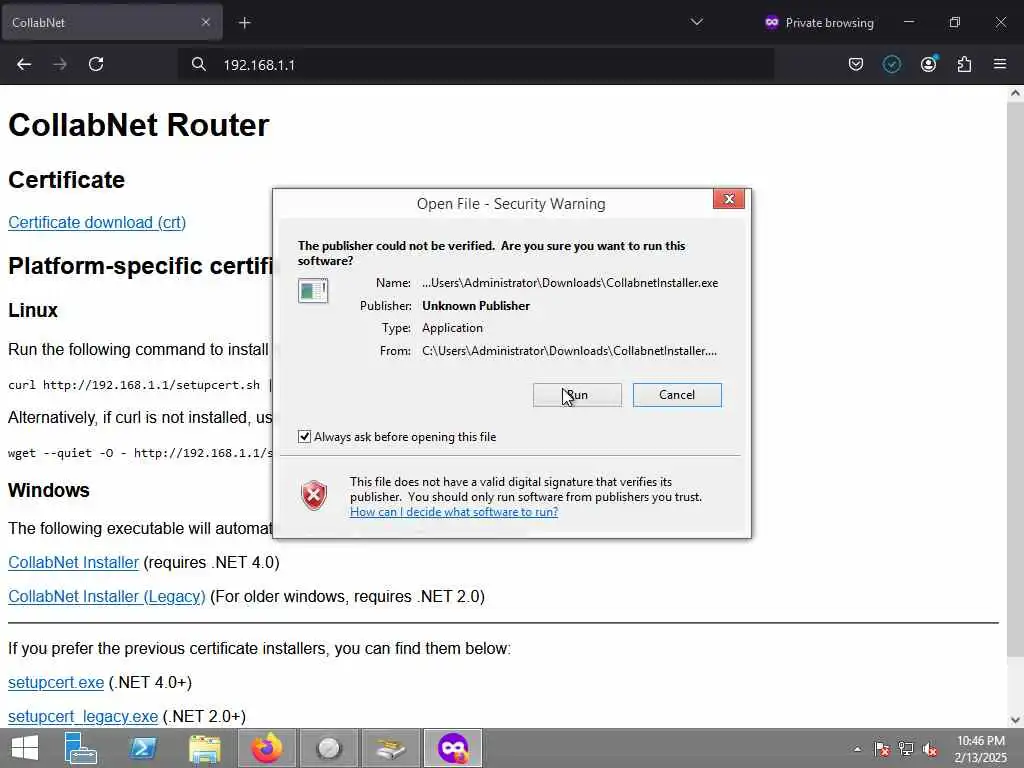
Task: Open the CollabNet Installer (Legacy) link
Action: (107, 596)
